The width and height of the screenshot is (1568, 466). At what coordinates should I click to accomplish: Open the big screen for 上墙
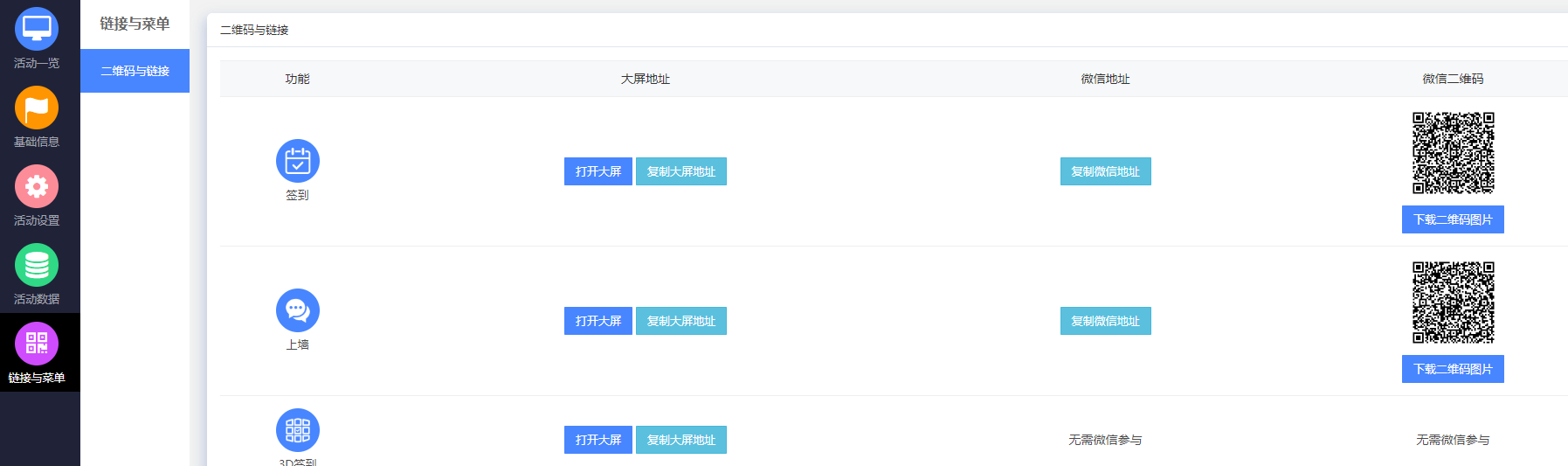598,321
